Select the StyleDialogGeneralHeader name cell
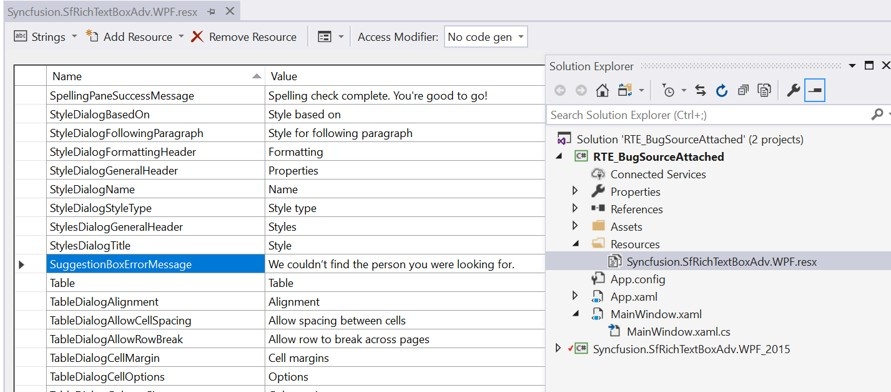This screenshot has height=392, width=891. [x=155, y=170]
